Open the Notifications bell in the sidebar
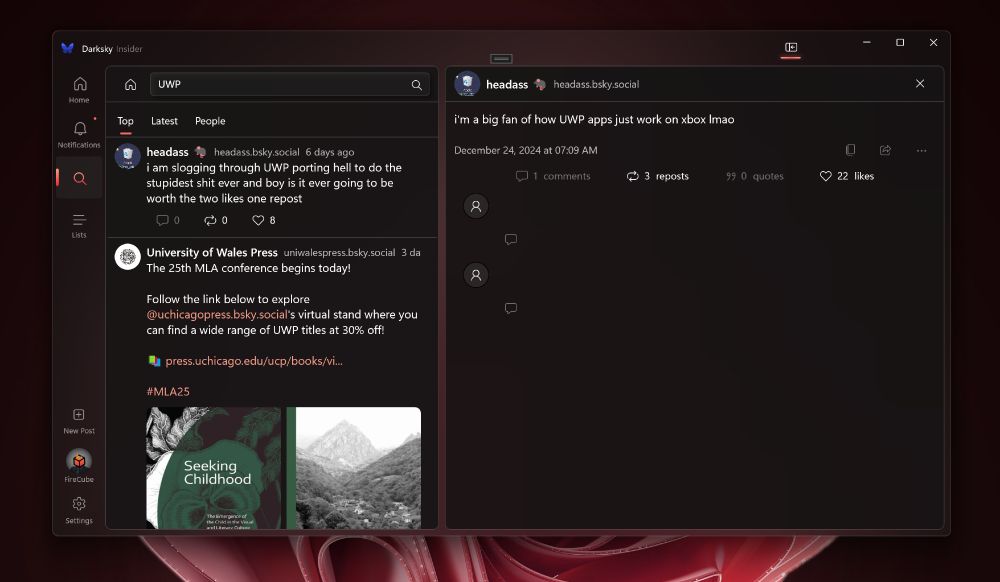The width and height of the screenshot is (1000, 582). tap(79, 135)
